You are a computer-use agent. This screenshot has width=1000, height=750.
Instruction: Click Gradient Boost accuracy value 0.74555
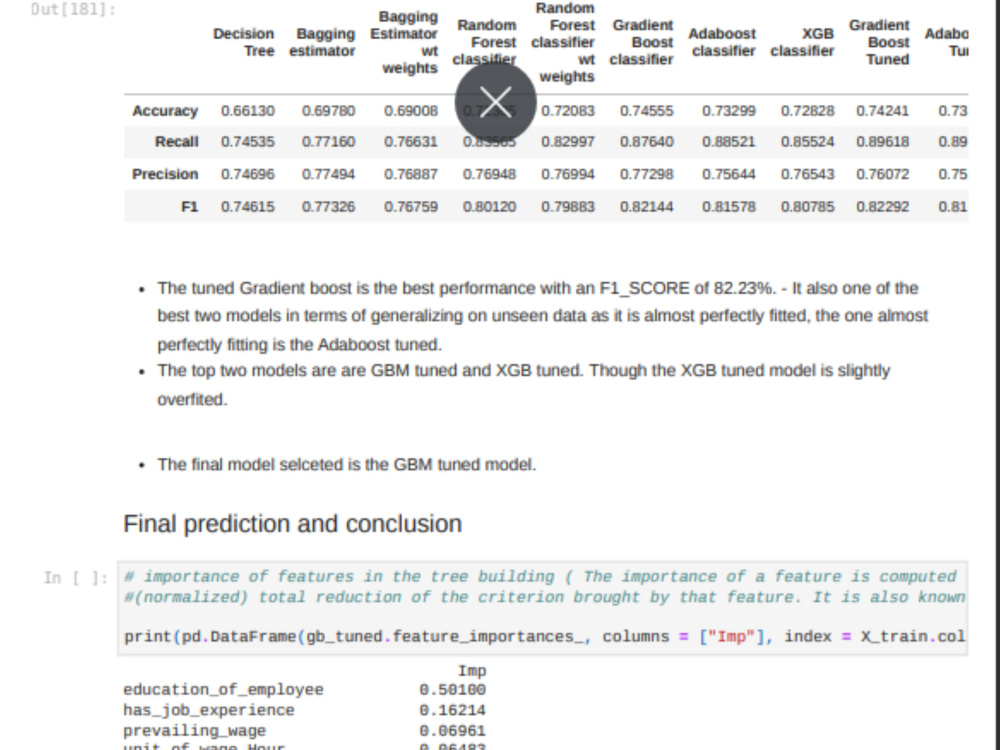pyautogui.click(x=647, y=111)
